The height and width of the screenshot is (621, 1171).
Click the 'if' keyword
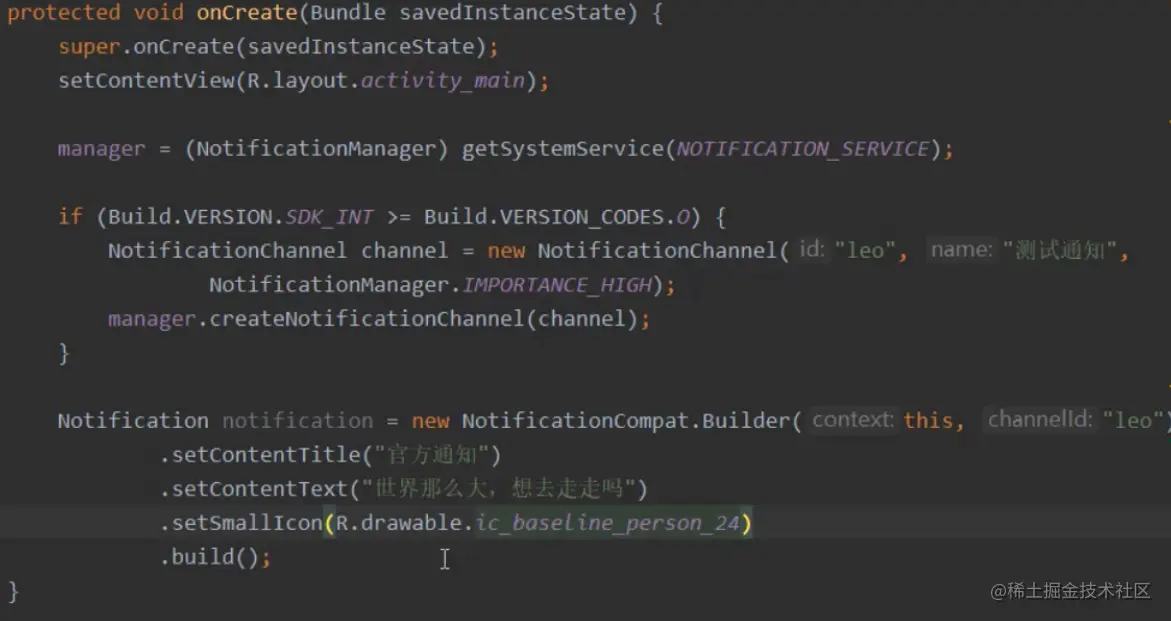click(x=70, y=217)
